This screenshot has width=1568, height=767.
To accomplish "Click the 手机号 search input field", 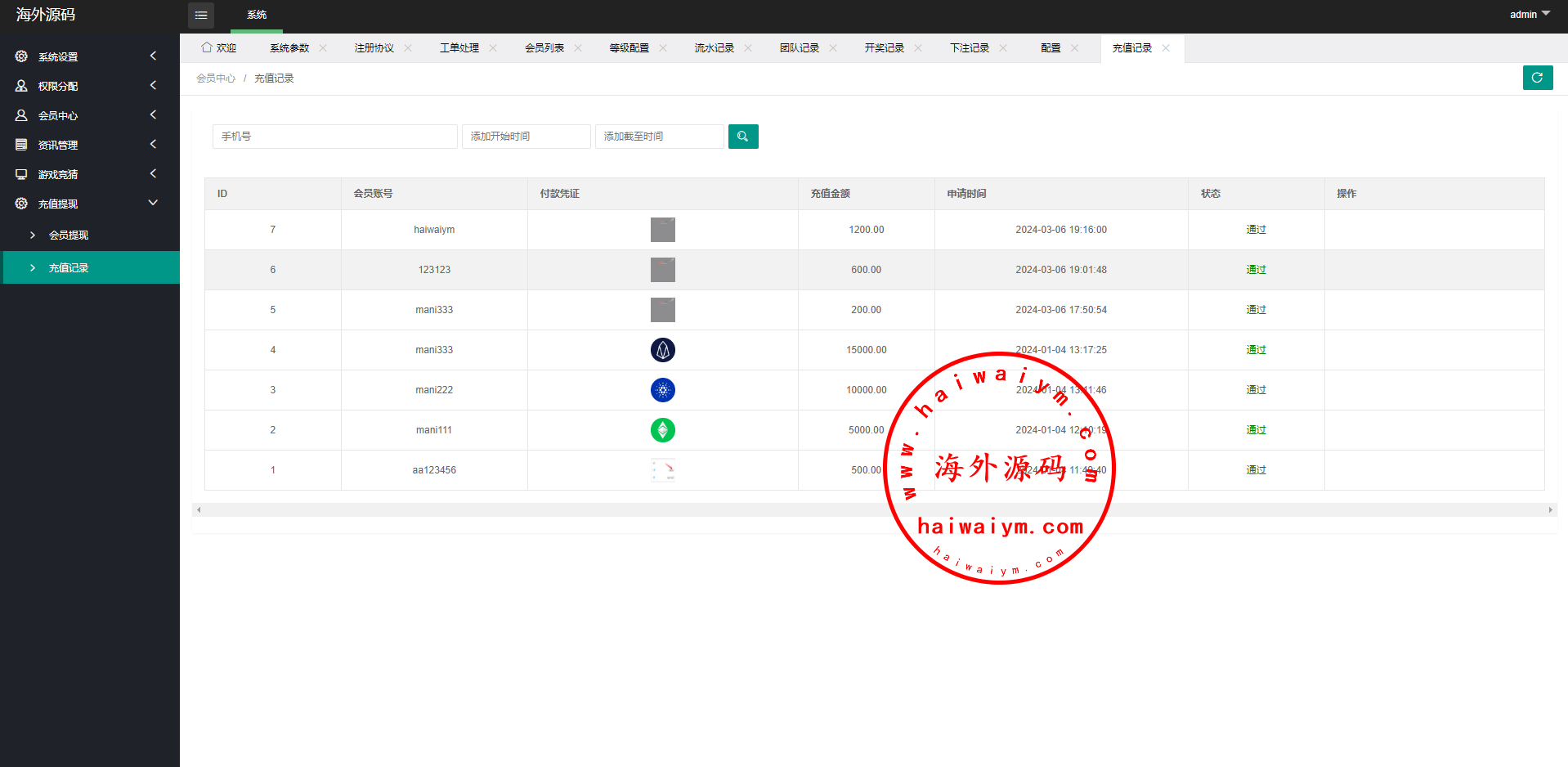I will 334,137.
